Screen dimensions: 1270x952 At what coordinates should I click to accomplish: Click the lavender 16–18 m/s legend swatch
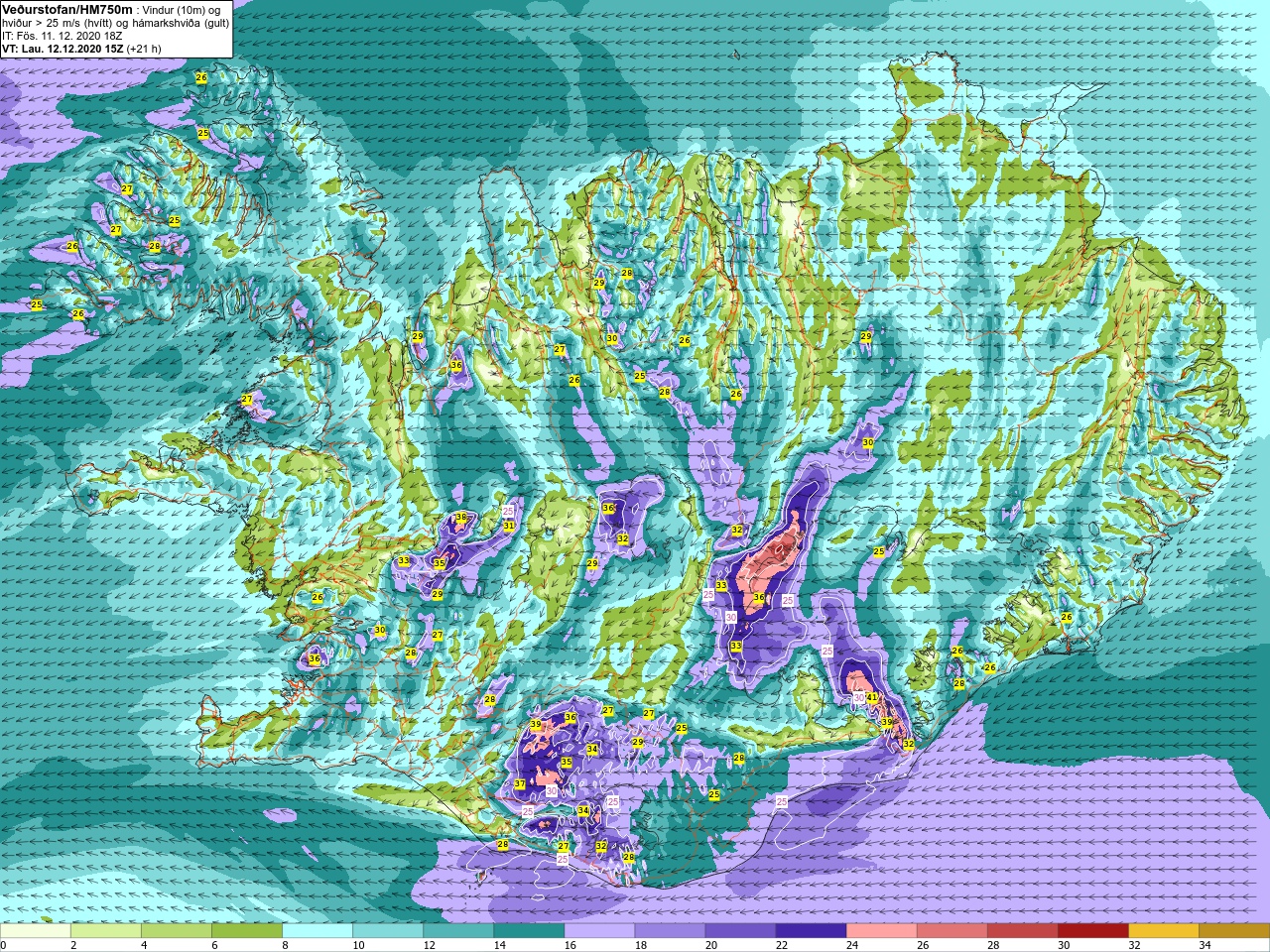tap(599, 931)
